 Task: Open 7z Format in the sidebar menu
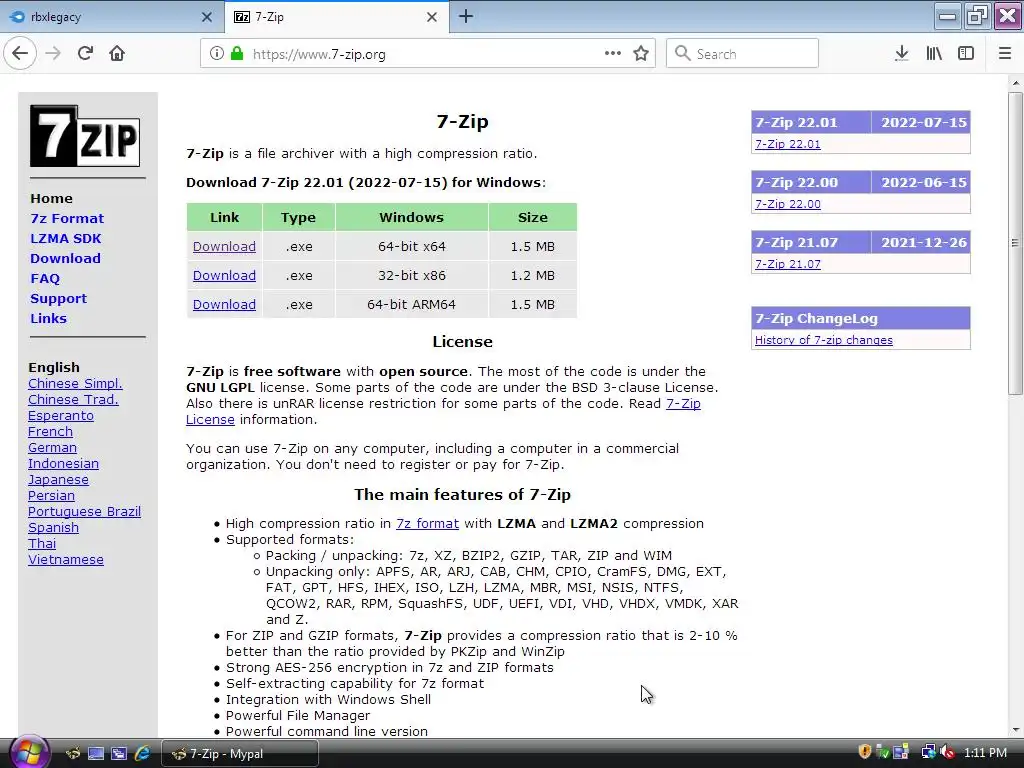pos(67,219)
